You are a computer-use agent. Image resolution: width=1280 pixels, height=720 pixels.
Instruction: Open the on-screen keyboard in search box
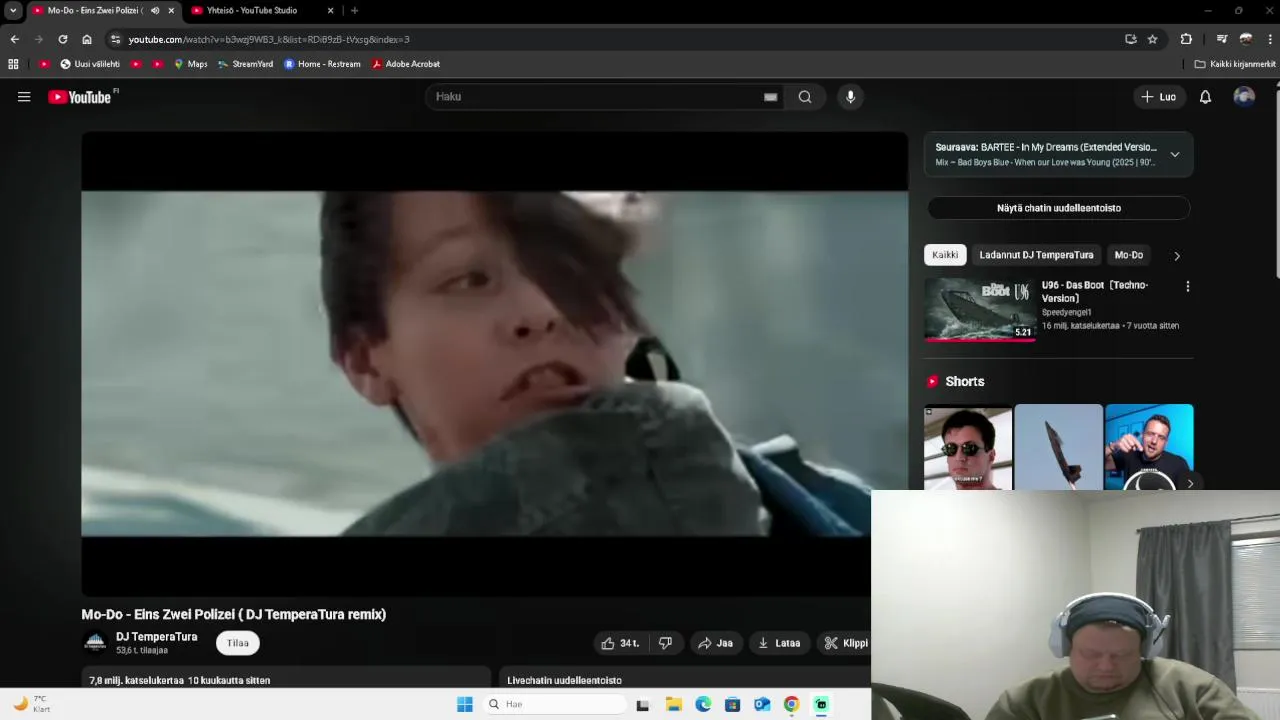point(770,97)
